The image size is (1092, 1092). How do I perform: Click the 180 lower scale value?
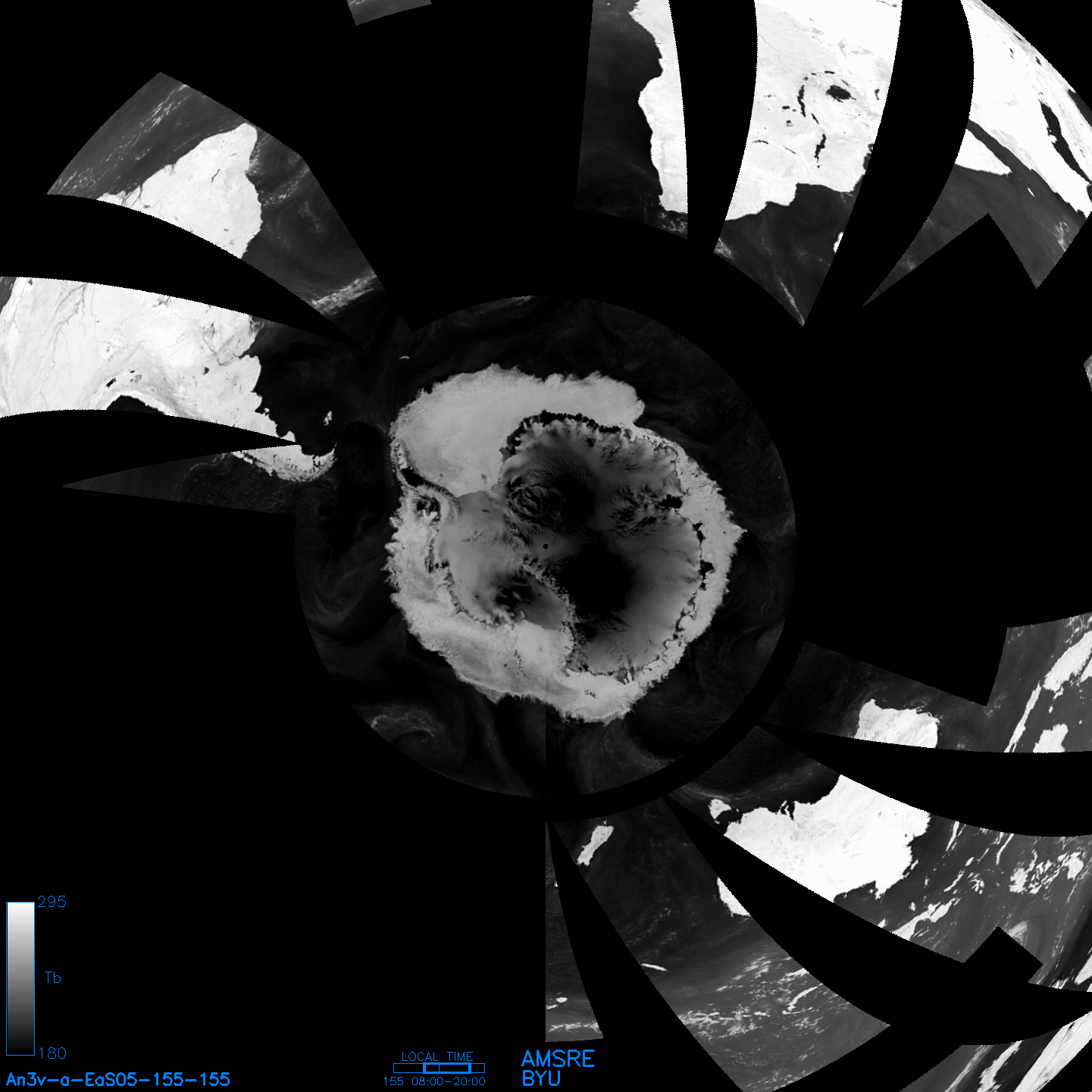52,1053
